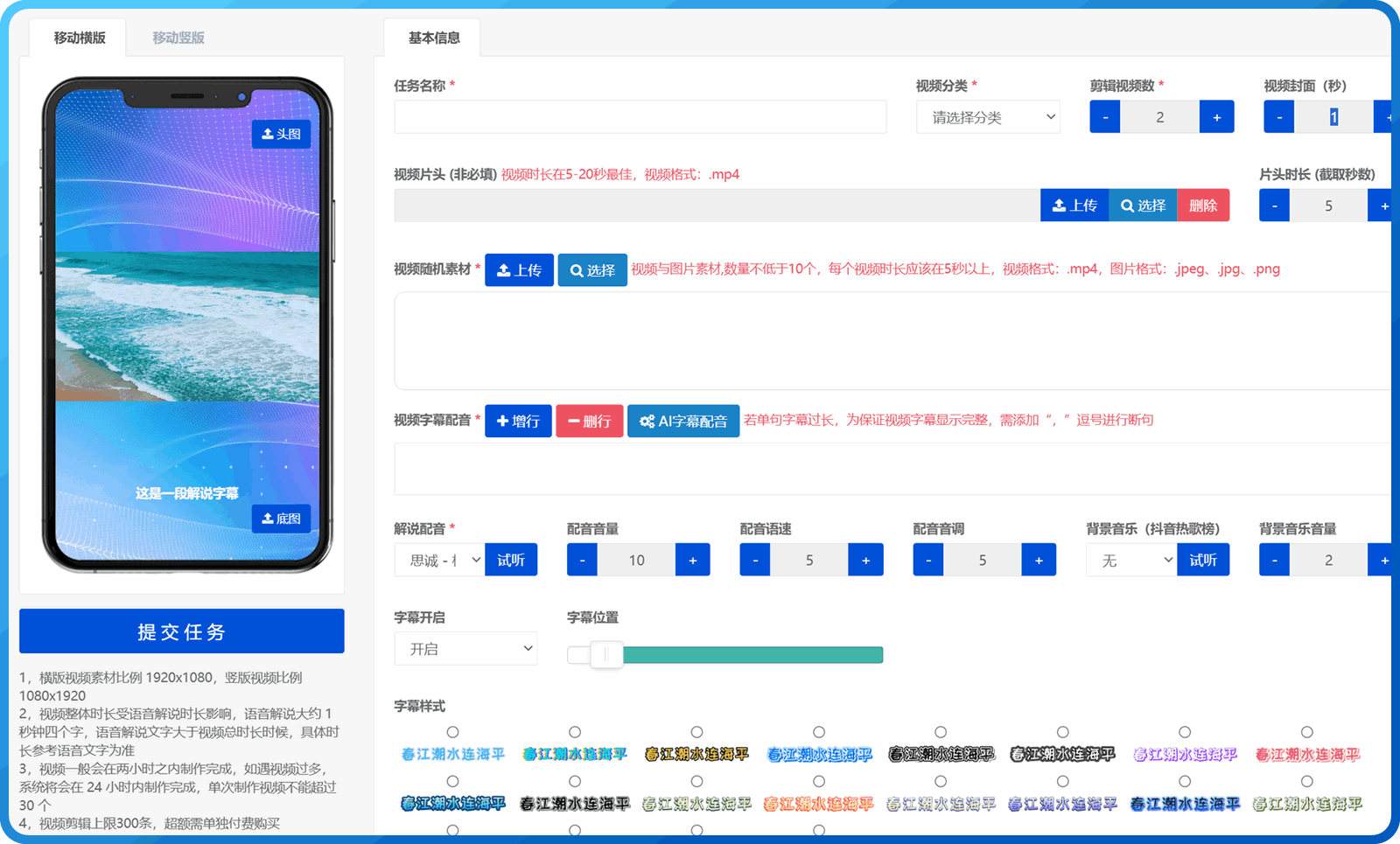Switch to the 移动竖版 tab
Screen dimensions: 1400x844
(x=178, y=38)
